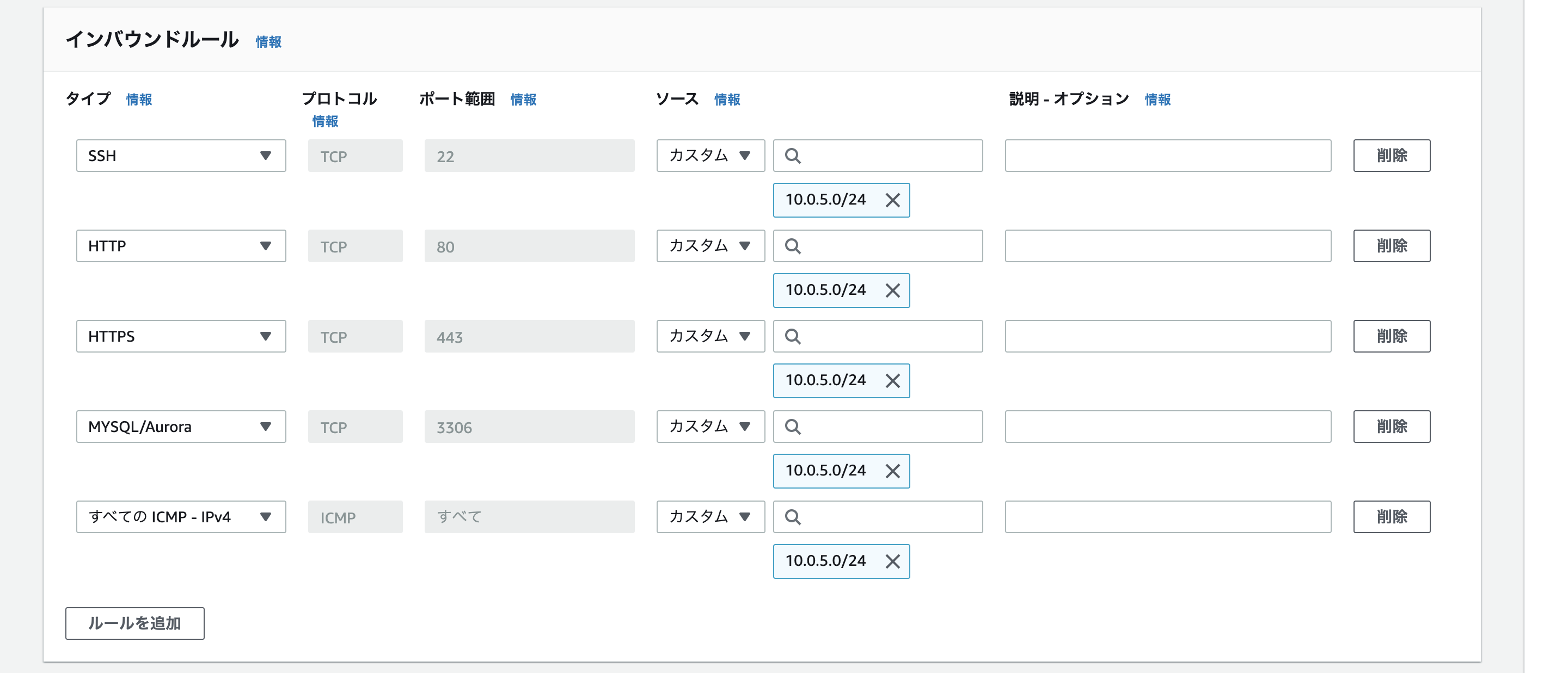Remove the 10.0.5.0/24 chip from the MYSQL/Aurora rule

click(892, 471)
